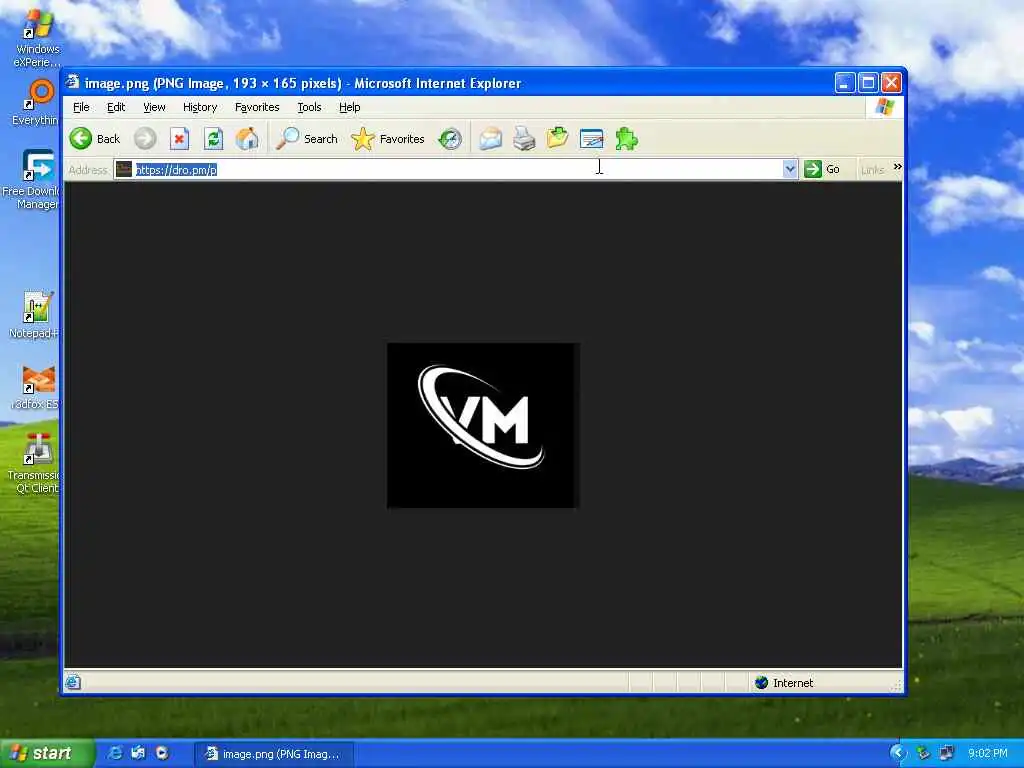Screen dimensions: 1024x768
Task: Click the Edit page toolbar icon
Action: pos(591,138)
